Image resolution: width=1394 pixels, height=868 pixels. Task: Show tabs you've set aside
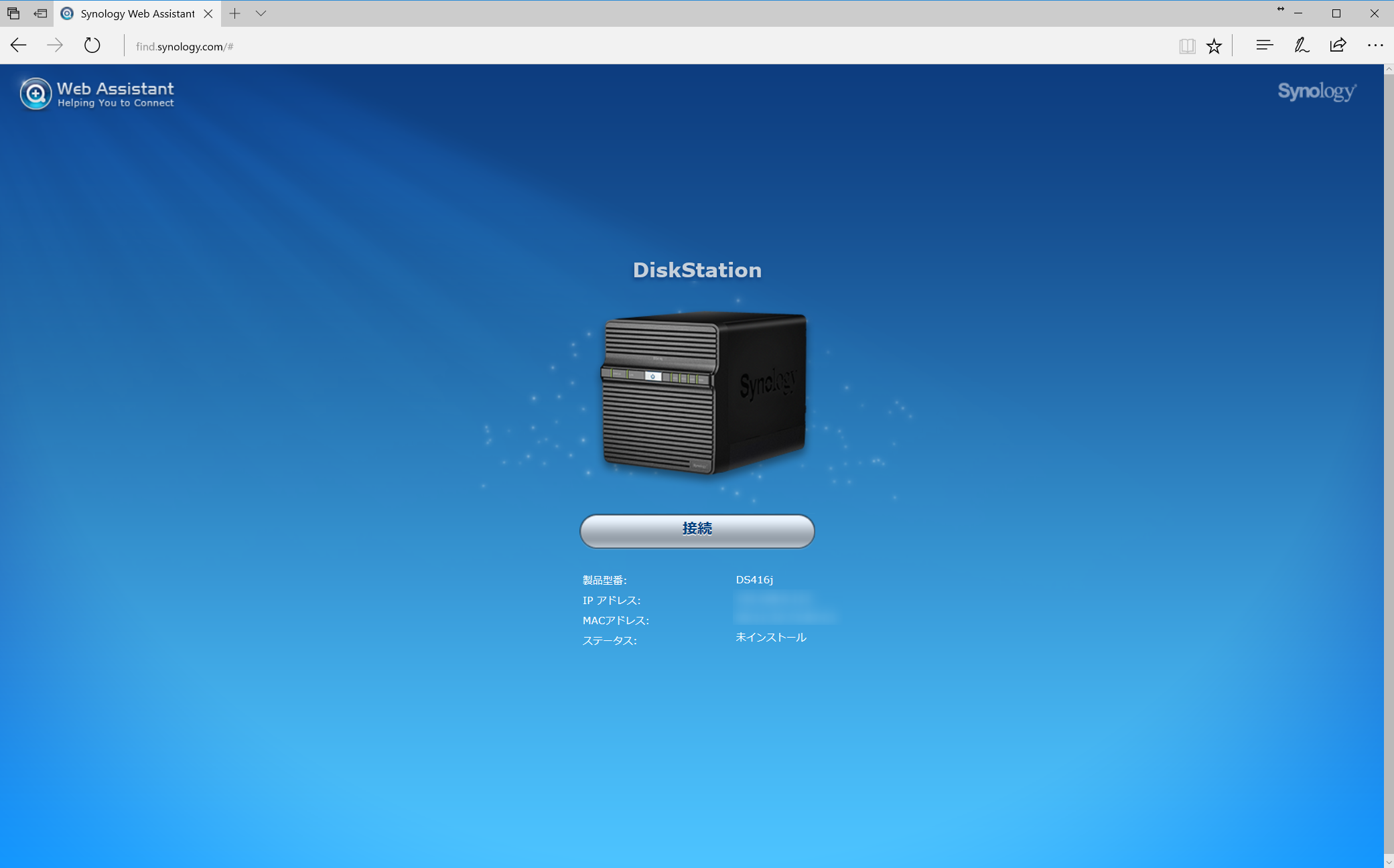click(x=13, y=13)
